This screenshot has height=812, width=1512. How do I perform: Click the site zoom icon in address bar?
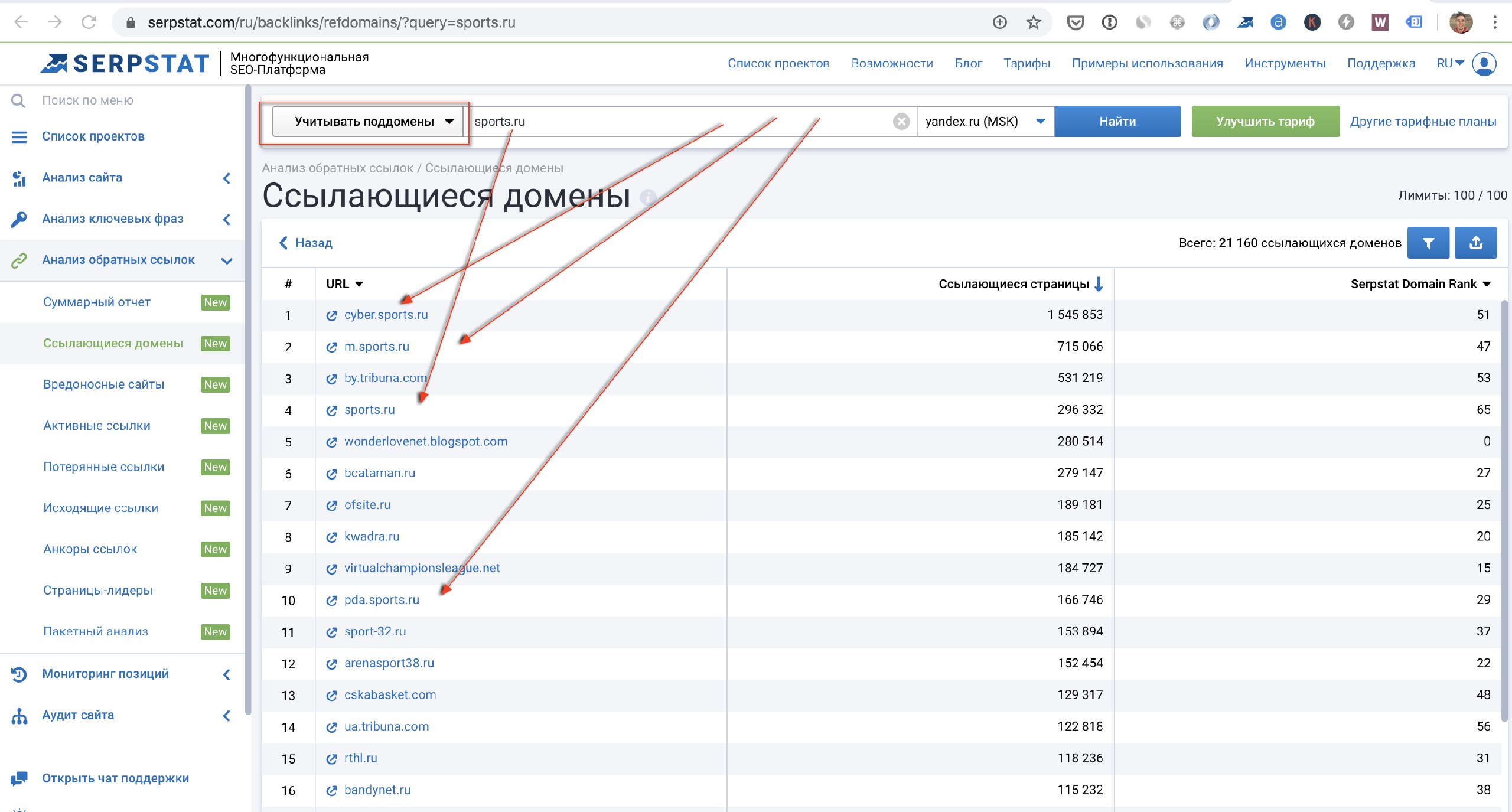click(999, 22)
